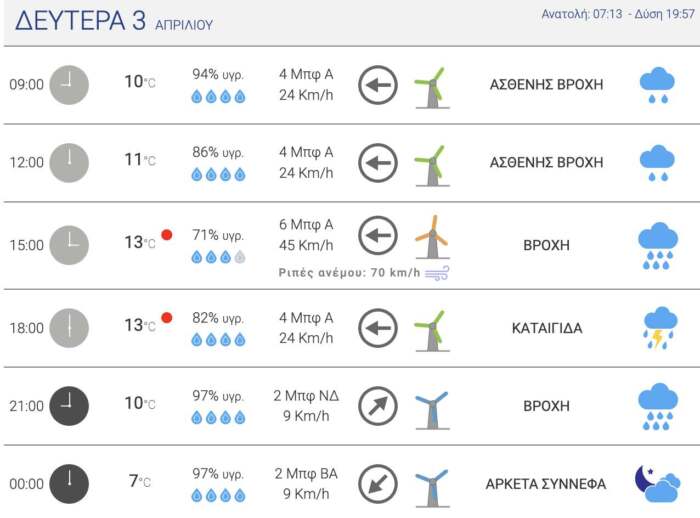
Task: Click the 12:00 green windmill icon
Action: pyautogui.click(x=432, y=163)
